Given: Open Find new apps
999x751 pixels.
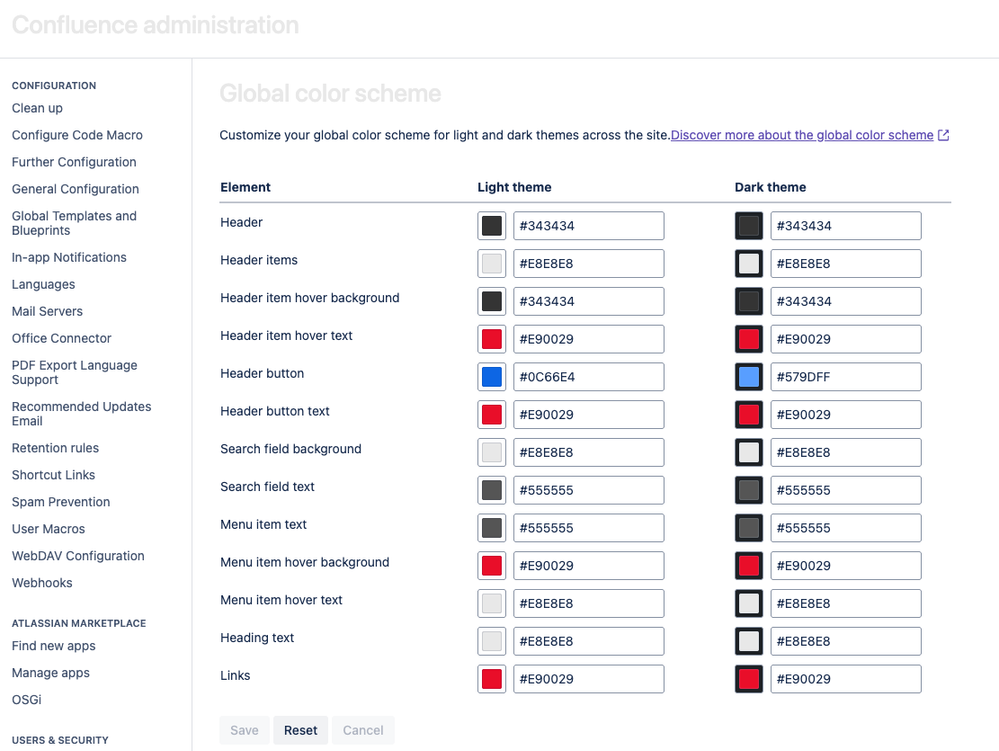Looking at the screenshot, I should coord(54,646).
